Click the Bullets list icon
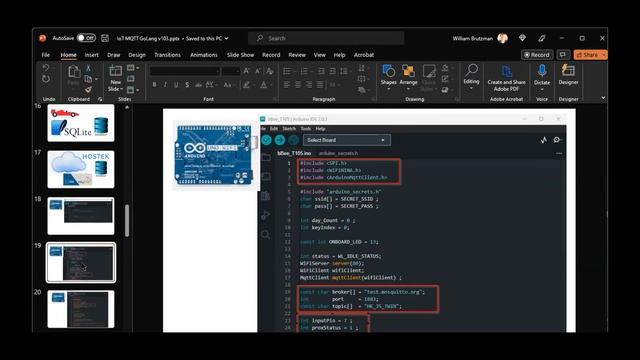The image size is (640, 360). [287, 71]
